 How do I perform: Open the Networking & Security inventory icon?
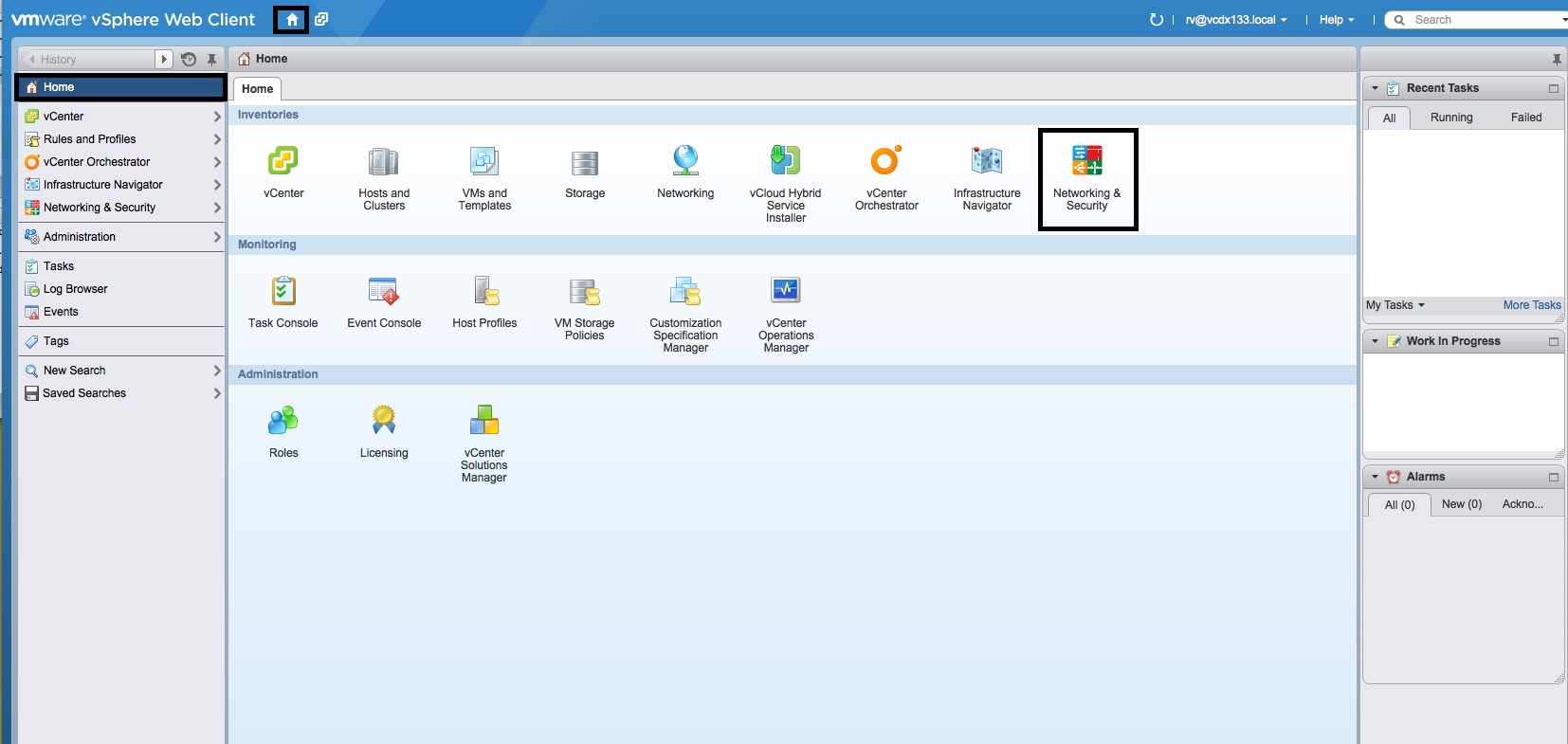tap(1086, 162)
